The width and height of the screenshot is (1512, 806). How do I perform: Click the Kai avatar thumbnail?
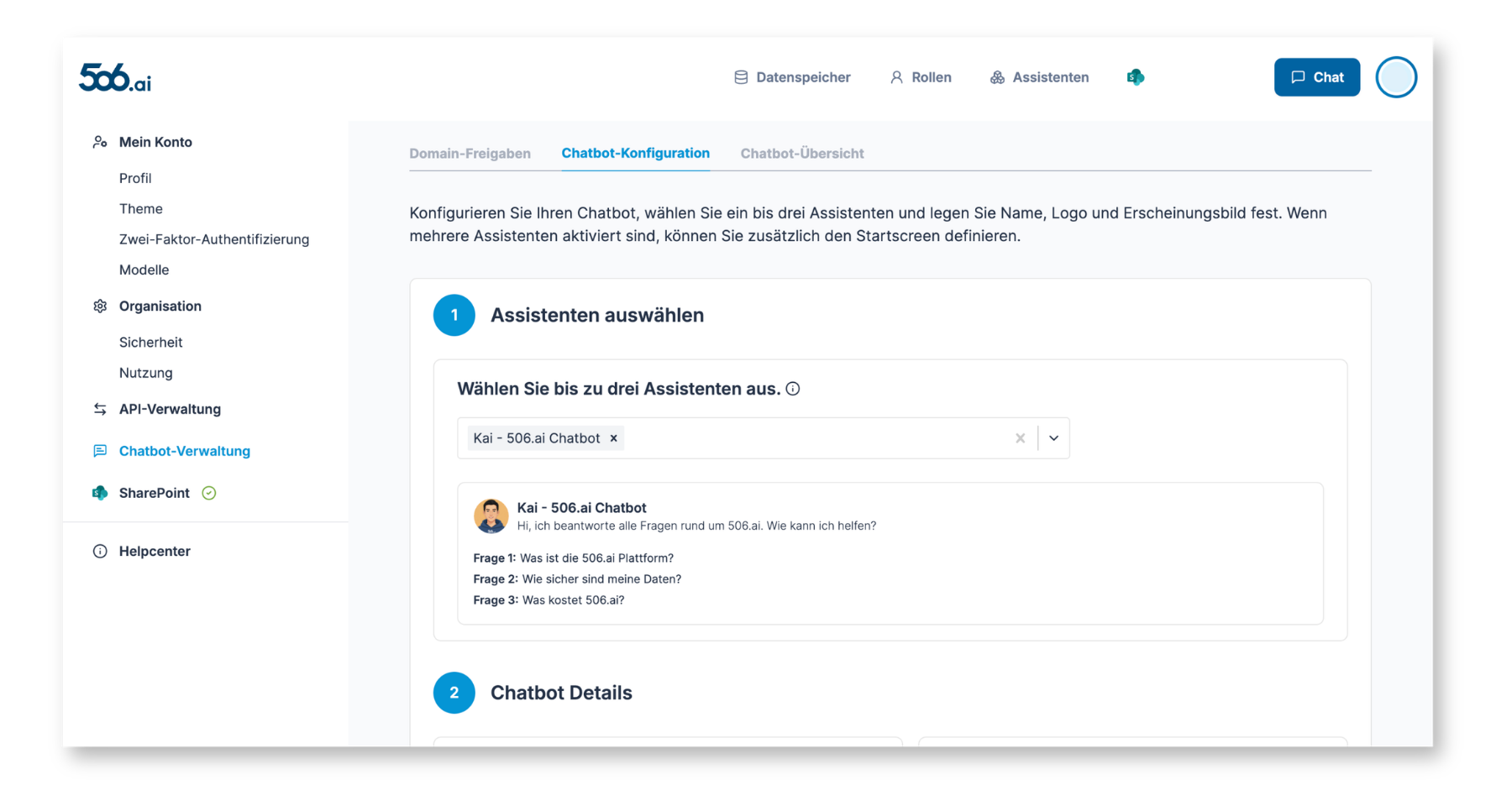491,516
